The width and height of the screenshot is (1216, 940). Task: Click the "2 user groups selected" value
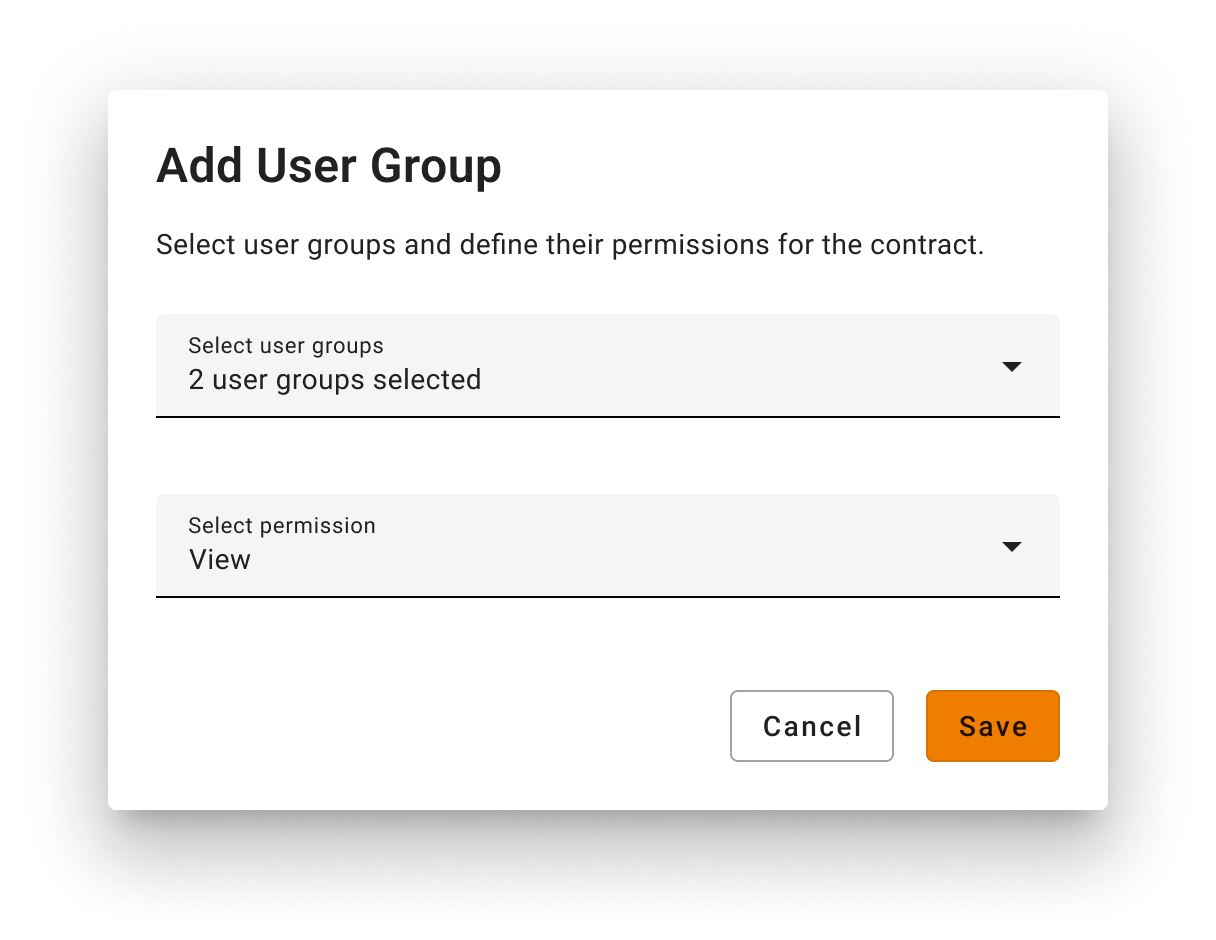point(335,380)
